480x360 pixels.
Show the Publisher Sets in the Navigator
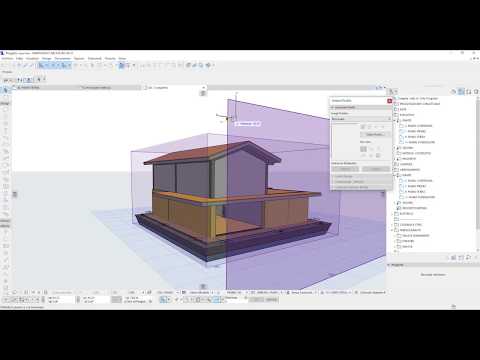(476, 91)
